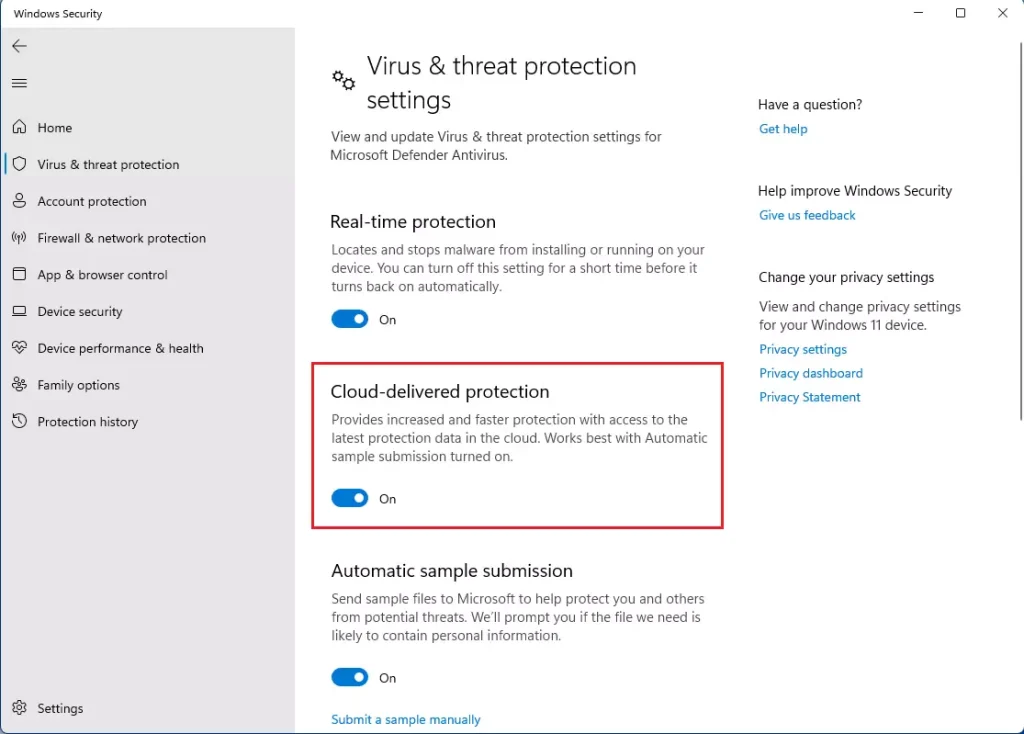
Task: Click Submit a sample manually
Action: (x=406, y=719)
